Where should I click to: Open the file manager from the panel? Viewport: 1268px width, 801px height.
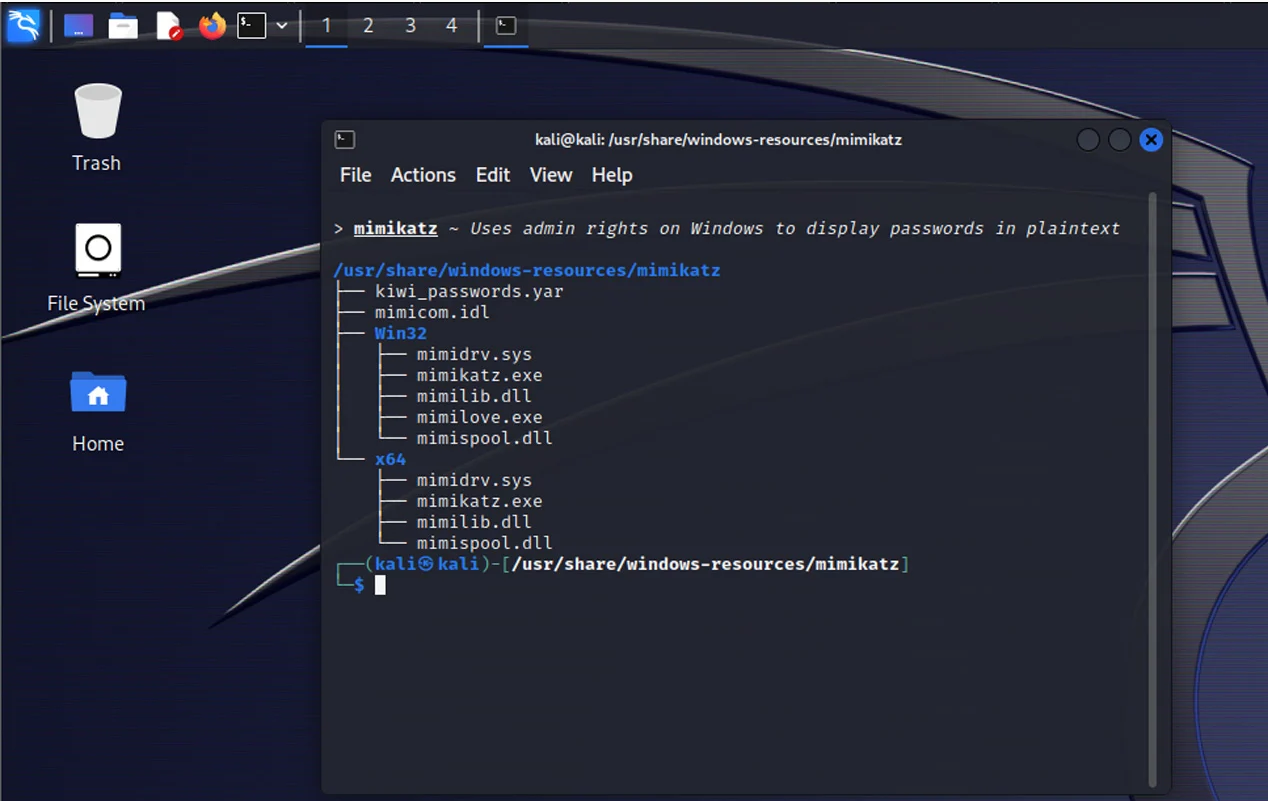pos(123,26)
